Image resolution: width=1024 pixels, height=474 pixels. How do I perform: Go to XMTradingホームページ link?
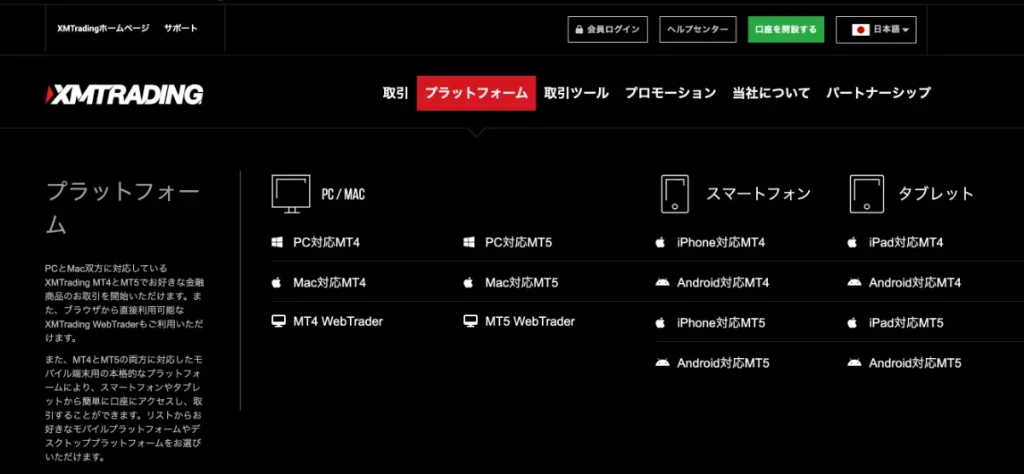click(103, 28)
